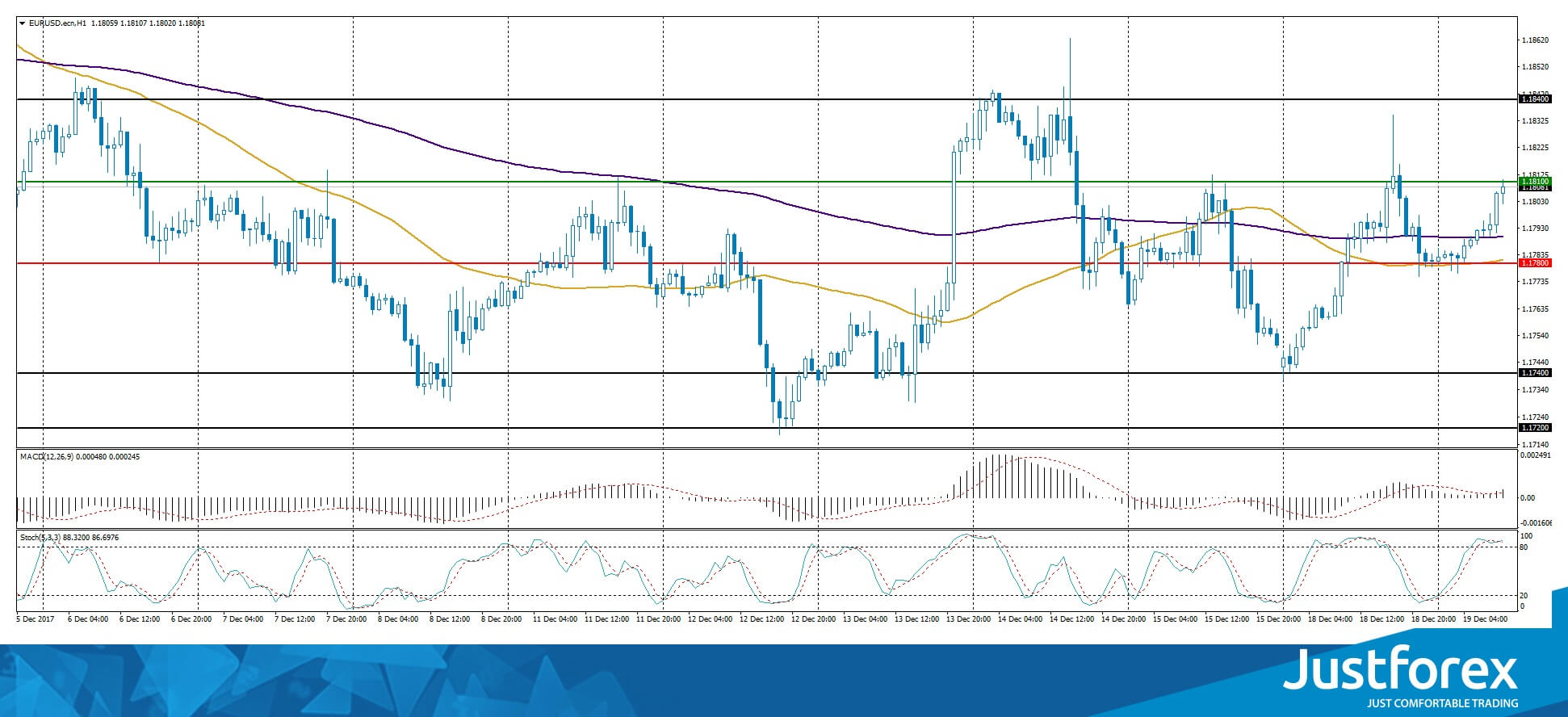Click the 0.002491 MACD scale value
Screen dimensions: 1568x717
click(1536, 456)
